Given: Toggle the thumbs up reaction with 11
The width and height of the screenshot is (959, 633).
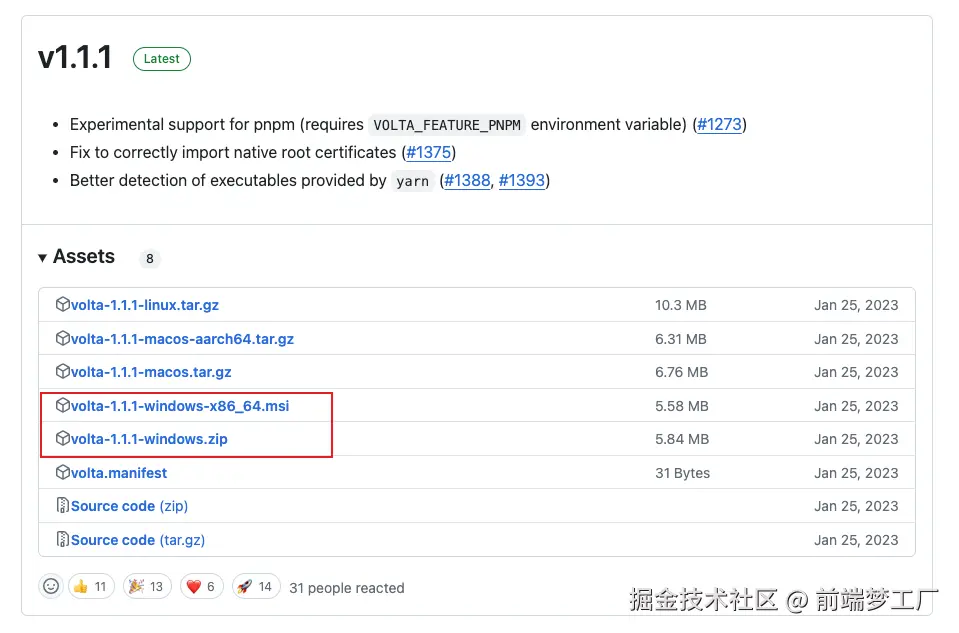Looking at the screenshot, I should [91, 587].
